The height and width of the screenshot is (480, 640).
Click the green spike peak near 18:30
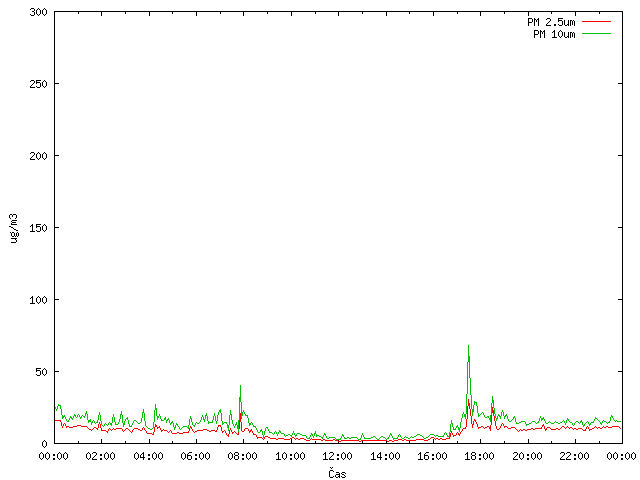point(493,397)
